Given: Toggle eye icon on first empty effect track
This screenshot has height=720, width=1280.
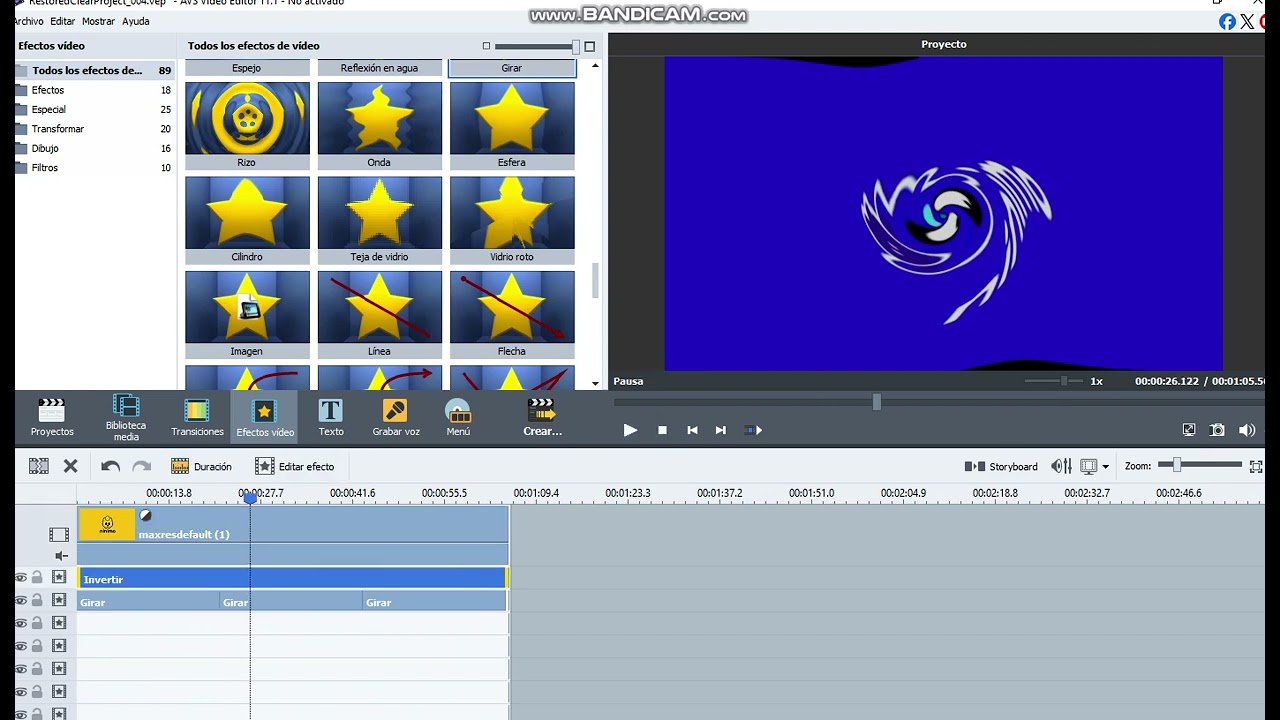Looking at the screenshot, I should 21,623.
